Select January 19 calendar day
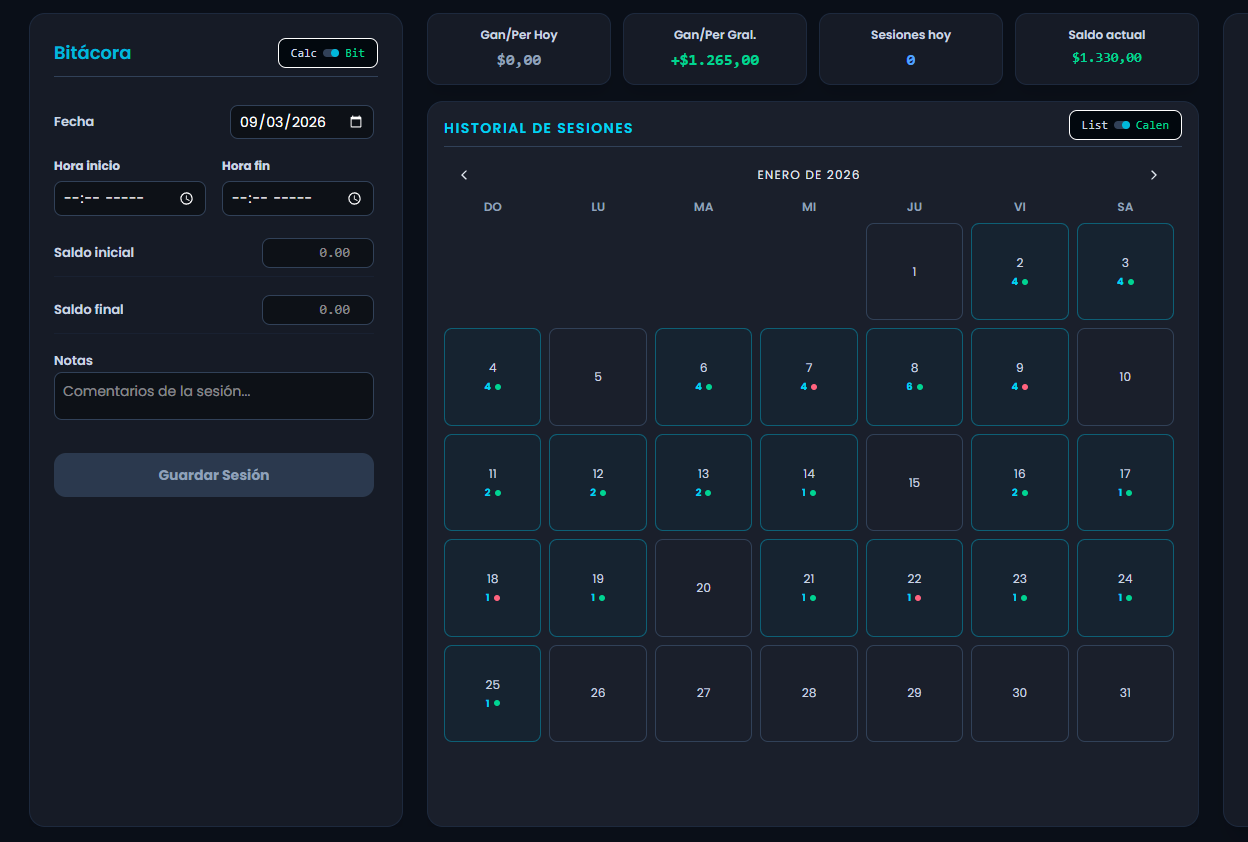The height and width of the screenshot is (842, 1248). click(598, 588)
